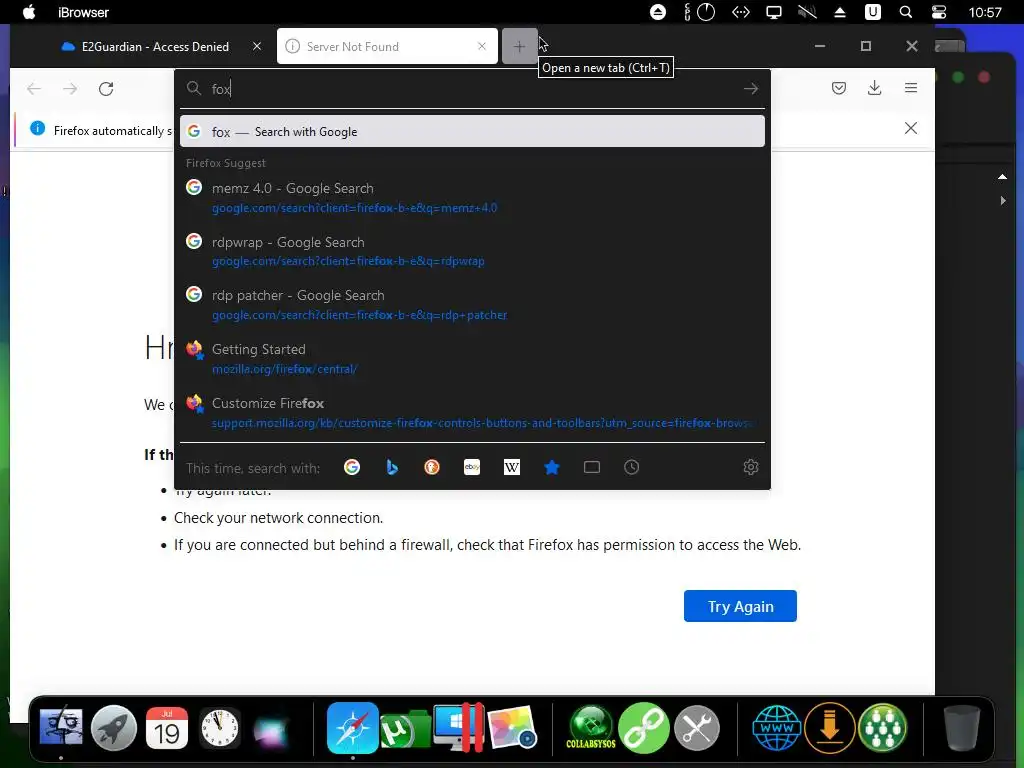The width and height of the screenshot is (1024, 768).
Task: Open Finder from the dock
Action: (x=61, y=727)
